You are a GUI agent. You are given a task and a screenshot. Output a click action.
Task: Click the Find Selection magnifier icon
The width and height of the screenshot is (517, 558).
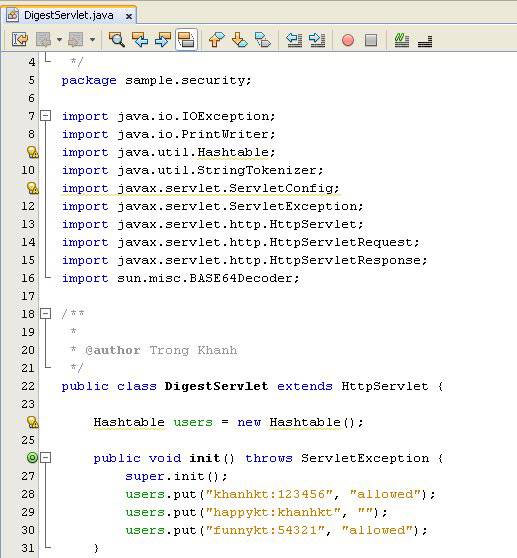point(117,40)
